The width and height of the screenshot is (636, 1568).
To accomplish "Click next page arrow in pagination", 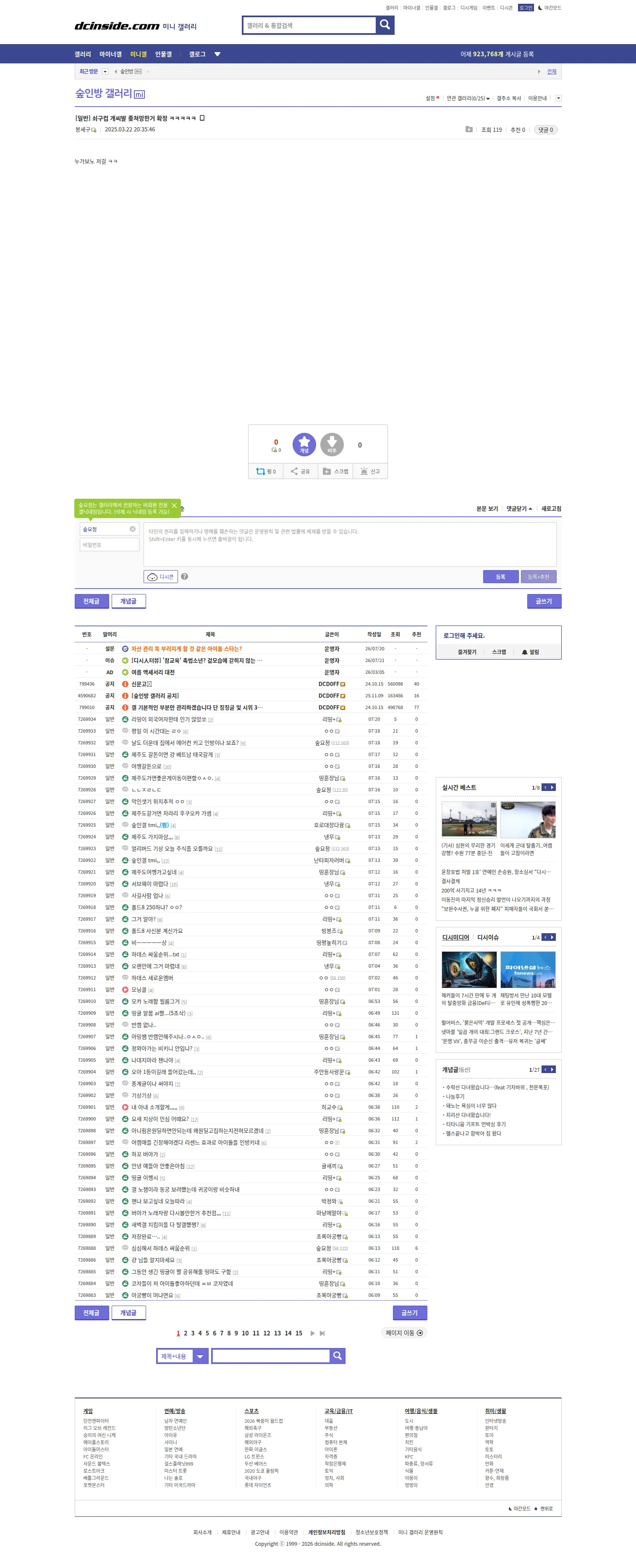I will click(x=312, y=1333).
